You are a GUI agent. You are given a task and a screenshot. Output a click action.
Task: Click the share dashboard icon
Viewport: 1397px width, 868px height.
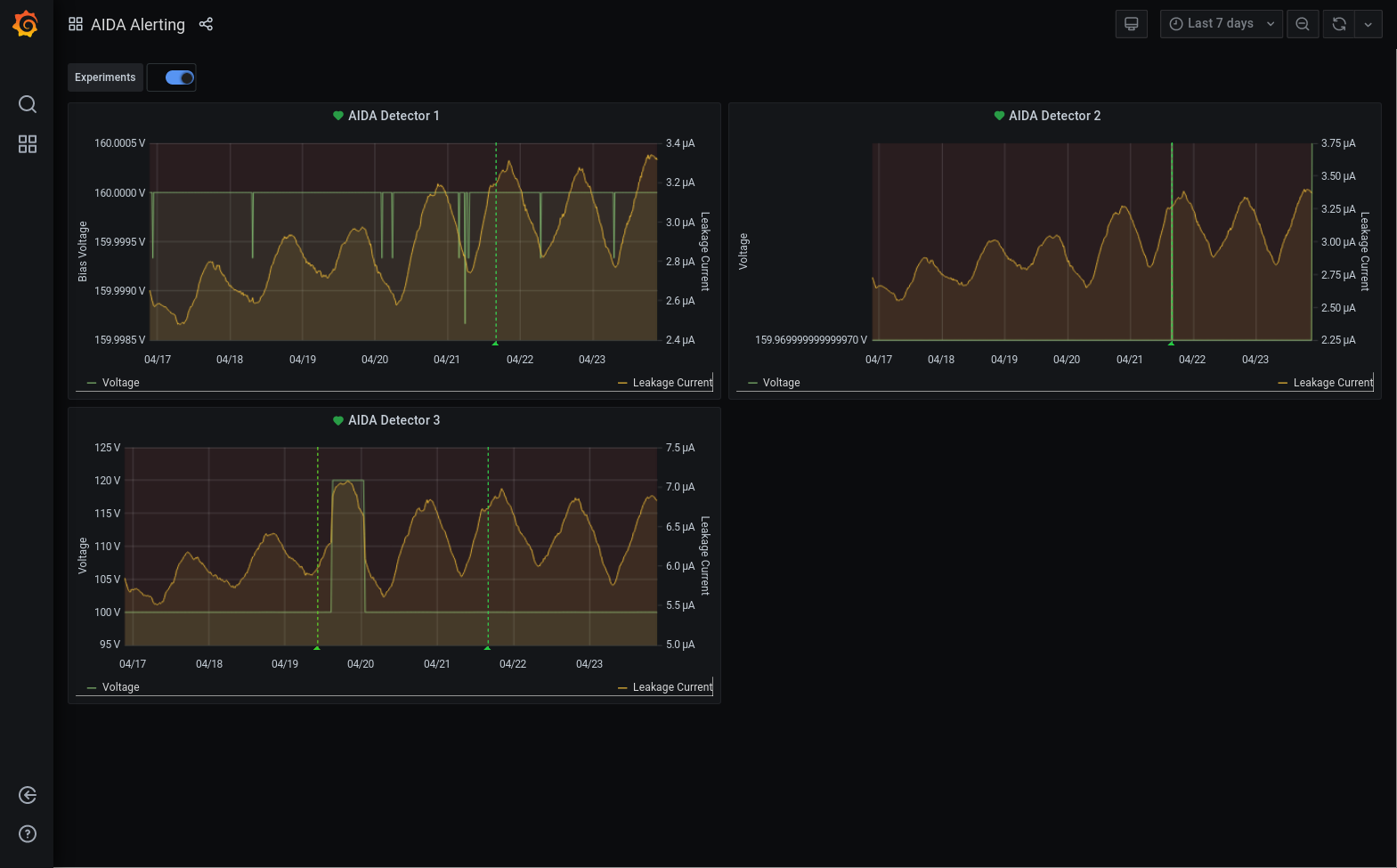click(x=206, y=24)
